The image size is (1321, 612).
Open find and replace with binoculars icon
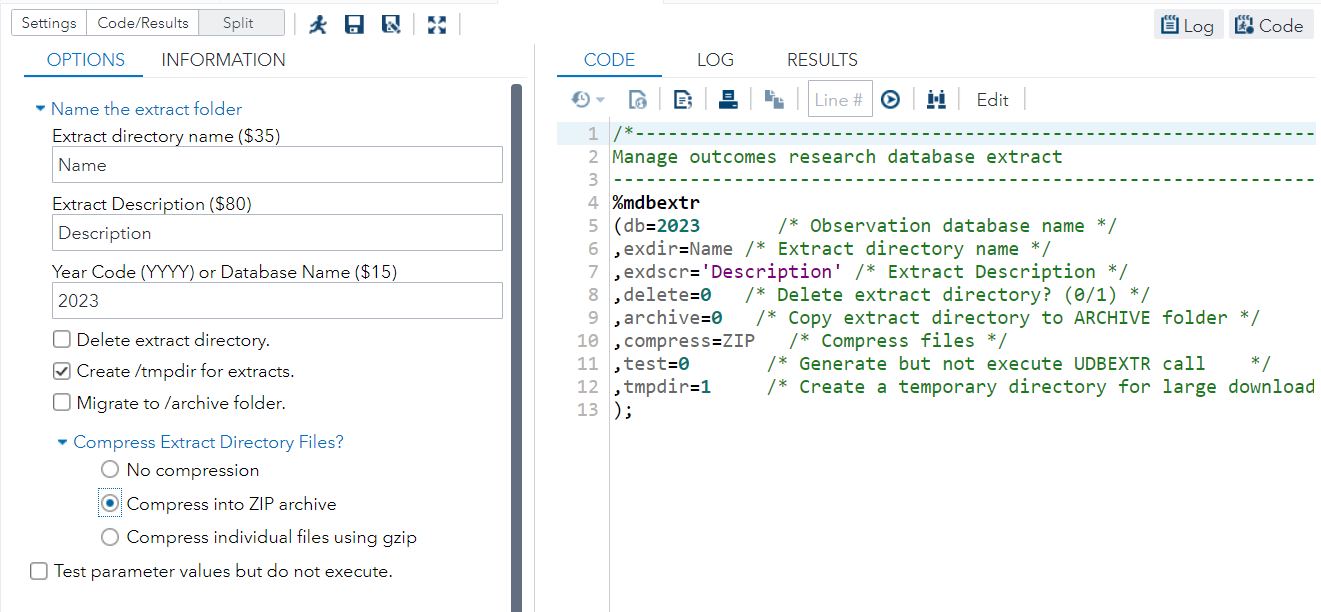935,98
